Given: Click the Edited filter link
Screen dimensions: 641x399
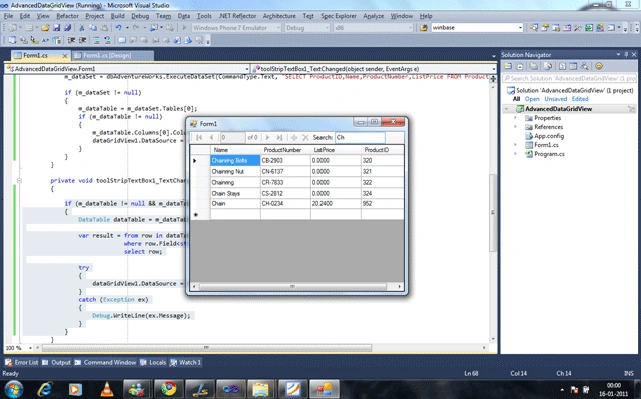Looking at the screenshot, I should [x=580, y=99].
